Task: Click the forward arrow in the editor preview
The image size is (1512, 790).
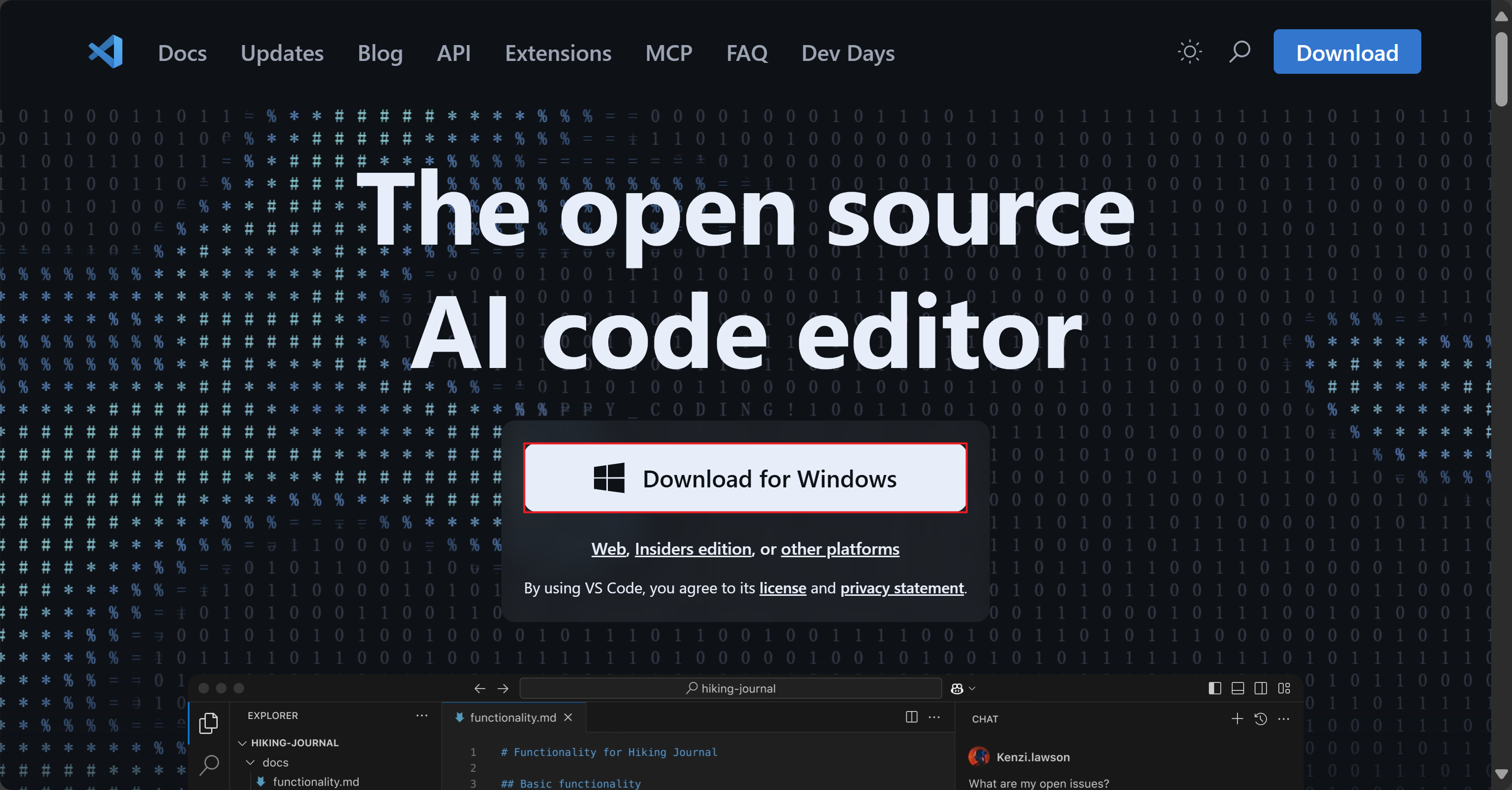Action: [503, 688]
